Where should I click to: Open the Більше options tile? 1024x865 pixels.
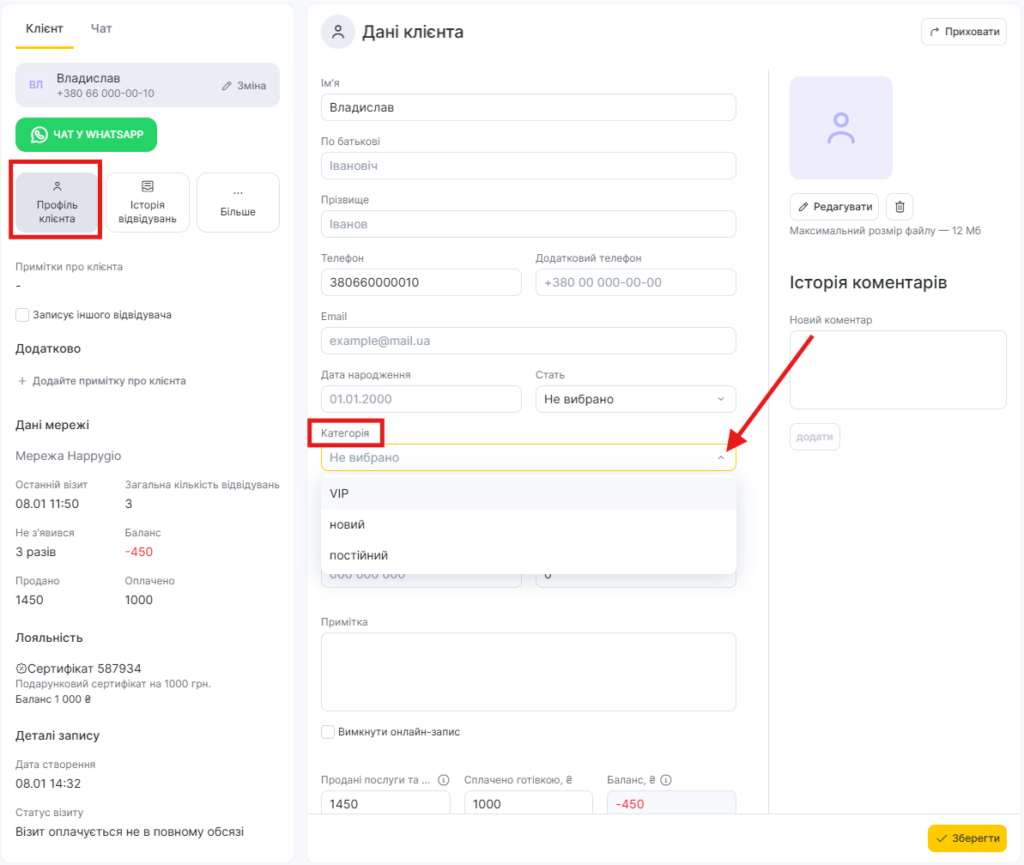click(237, 203)
